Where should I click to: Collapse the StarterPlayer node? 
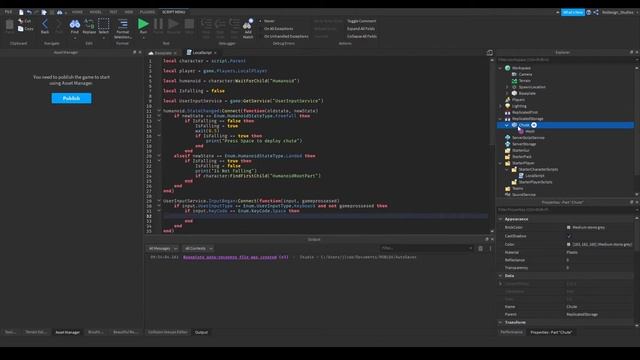point(500,163)
